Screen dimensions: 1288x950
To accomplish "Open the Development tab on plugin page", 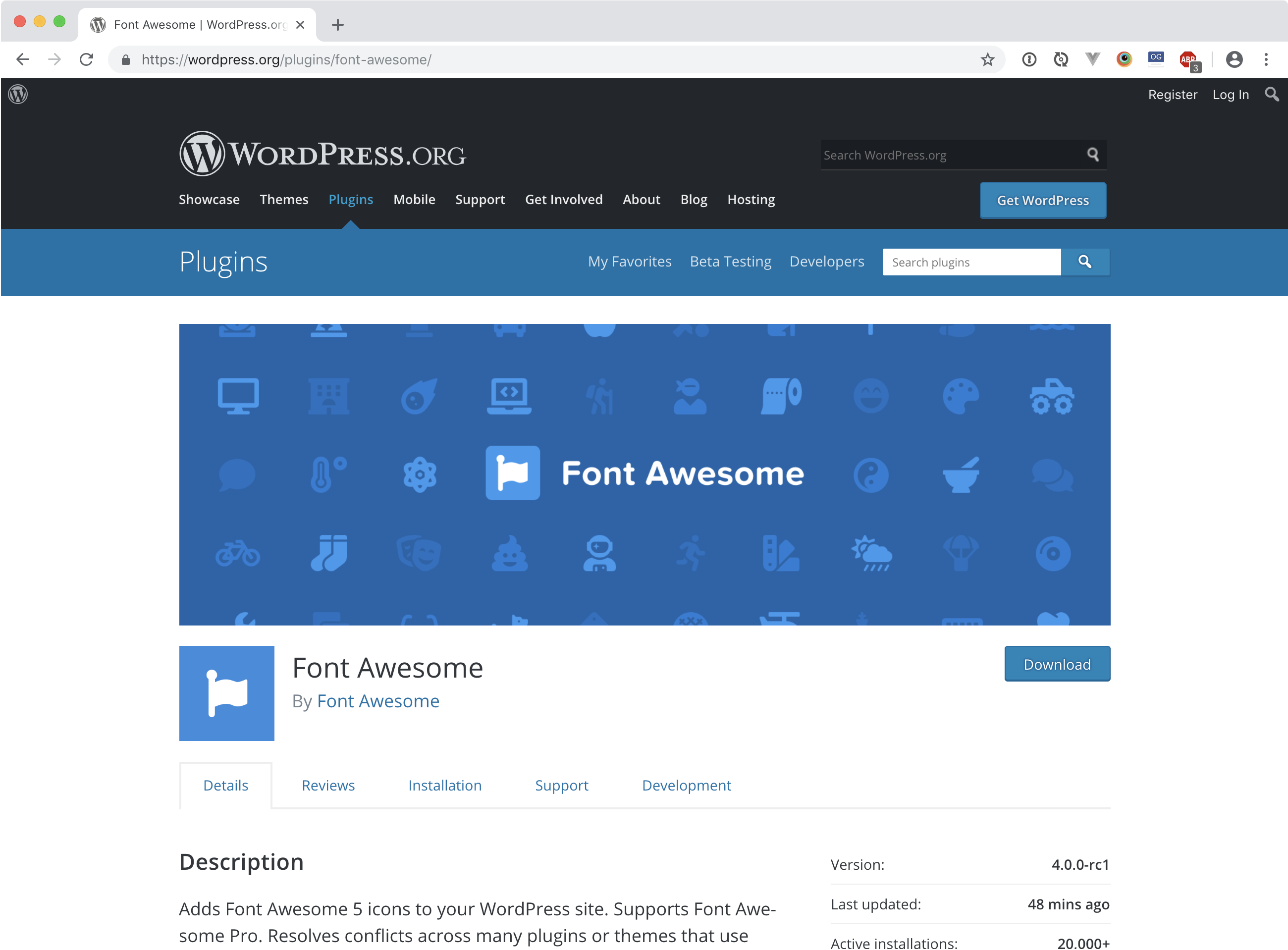I will 686,784.
